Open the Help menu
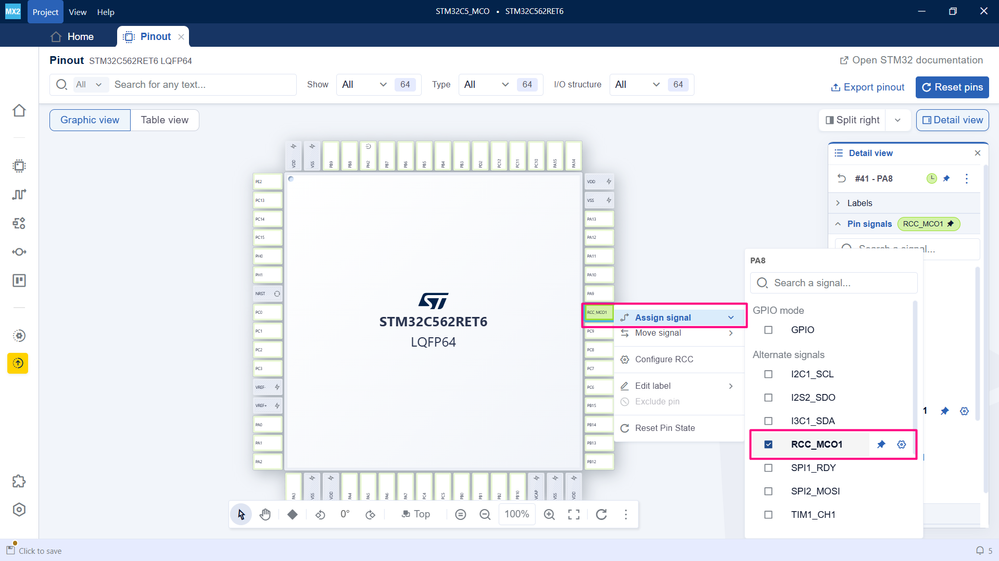Screen dimensions: 999x561 pos(106,12)
